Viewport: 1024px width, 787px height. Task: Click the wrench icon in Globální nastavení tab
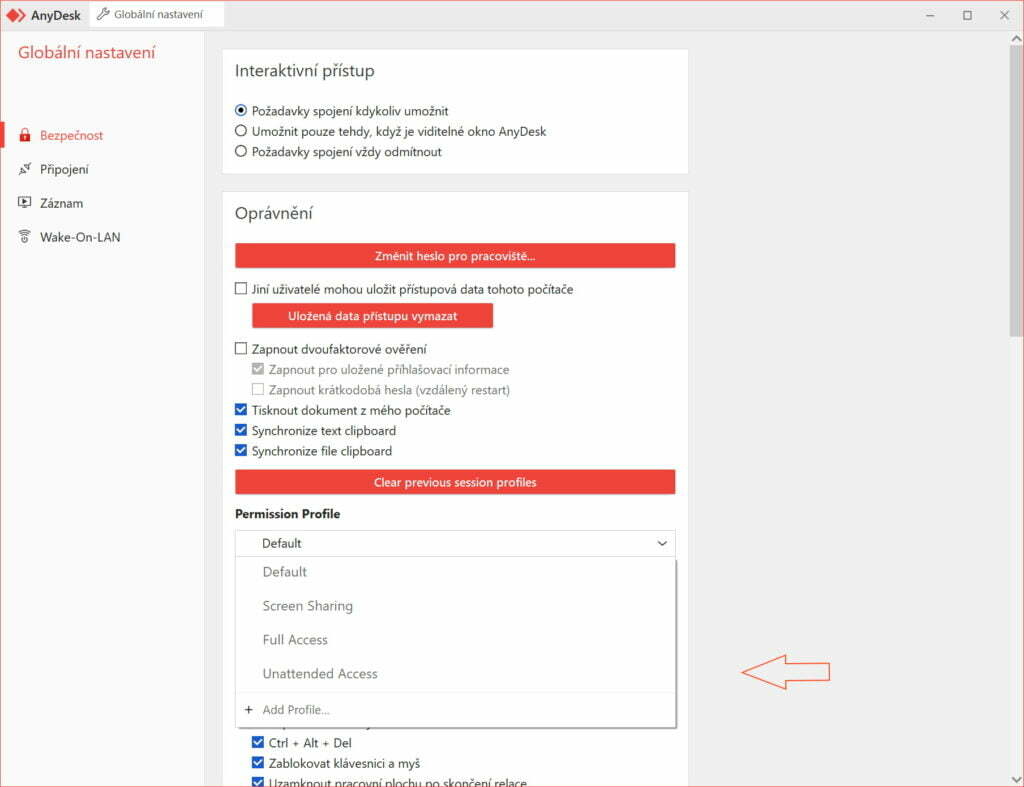[x=103, y=14]
